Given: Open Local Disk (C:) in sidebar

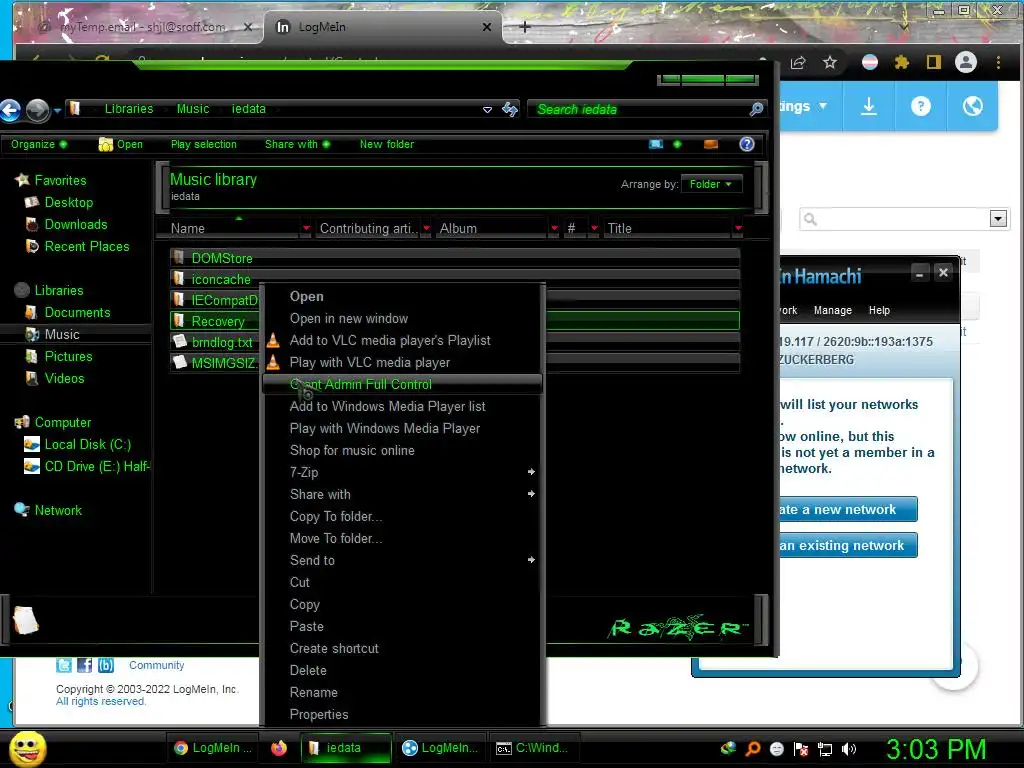Looking at the screenshot, I should pos(88,444).
